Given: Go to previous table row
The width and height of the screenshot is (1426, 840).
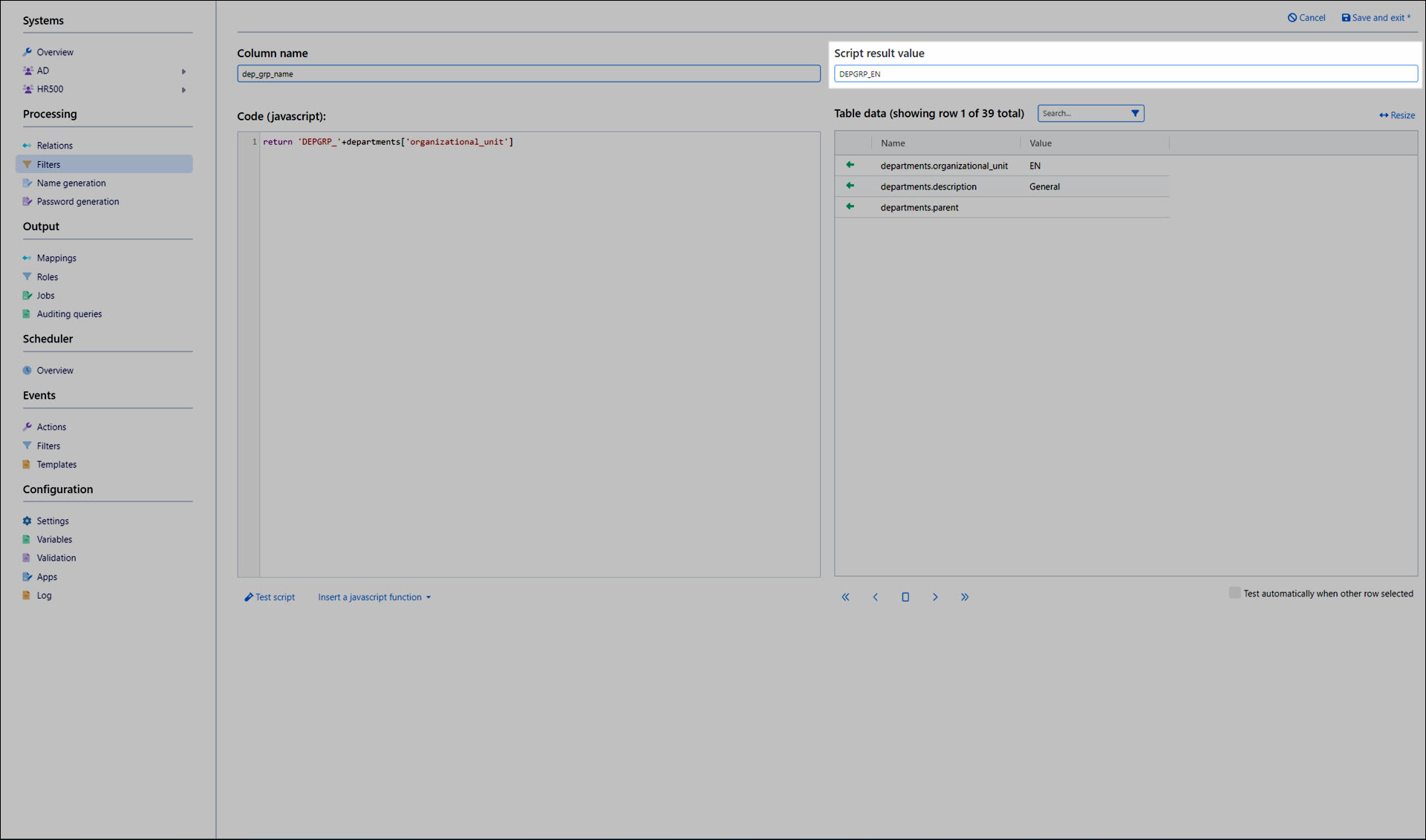Looking at the screenshot, I should [875, 597].
